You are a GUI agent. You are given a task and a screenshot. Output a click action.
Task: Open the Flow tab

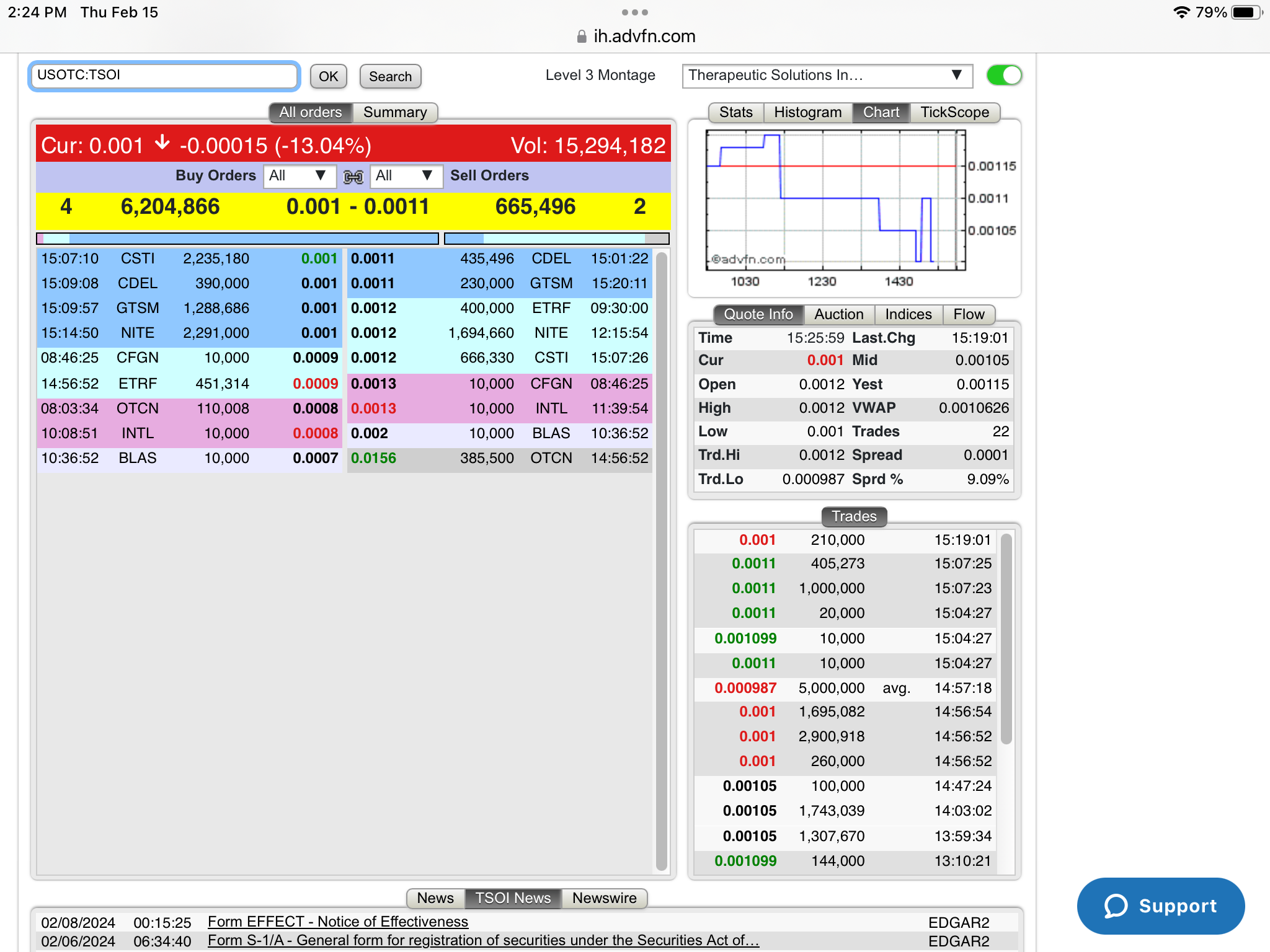tap(969, 314)
